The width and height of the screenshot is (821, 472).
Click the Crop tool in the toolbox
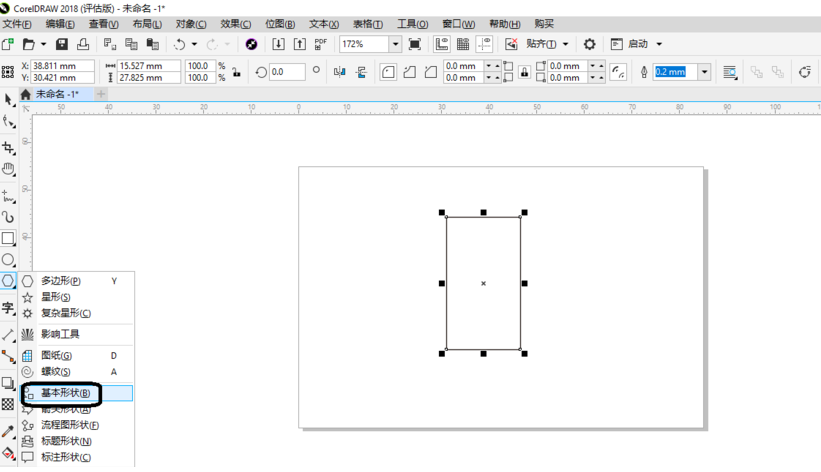8,147
